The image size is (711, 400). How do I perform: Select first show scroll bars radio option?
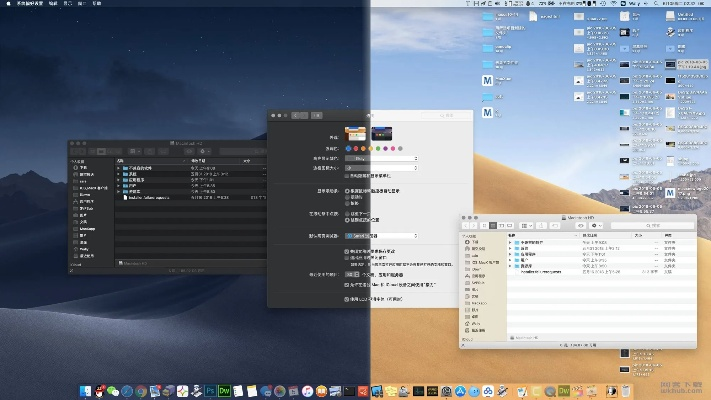(x=346, y=189)
